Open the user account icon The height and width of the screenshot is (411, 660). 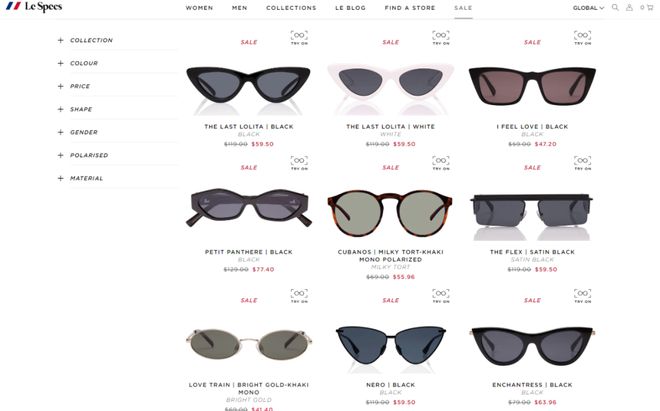(629, 8)
